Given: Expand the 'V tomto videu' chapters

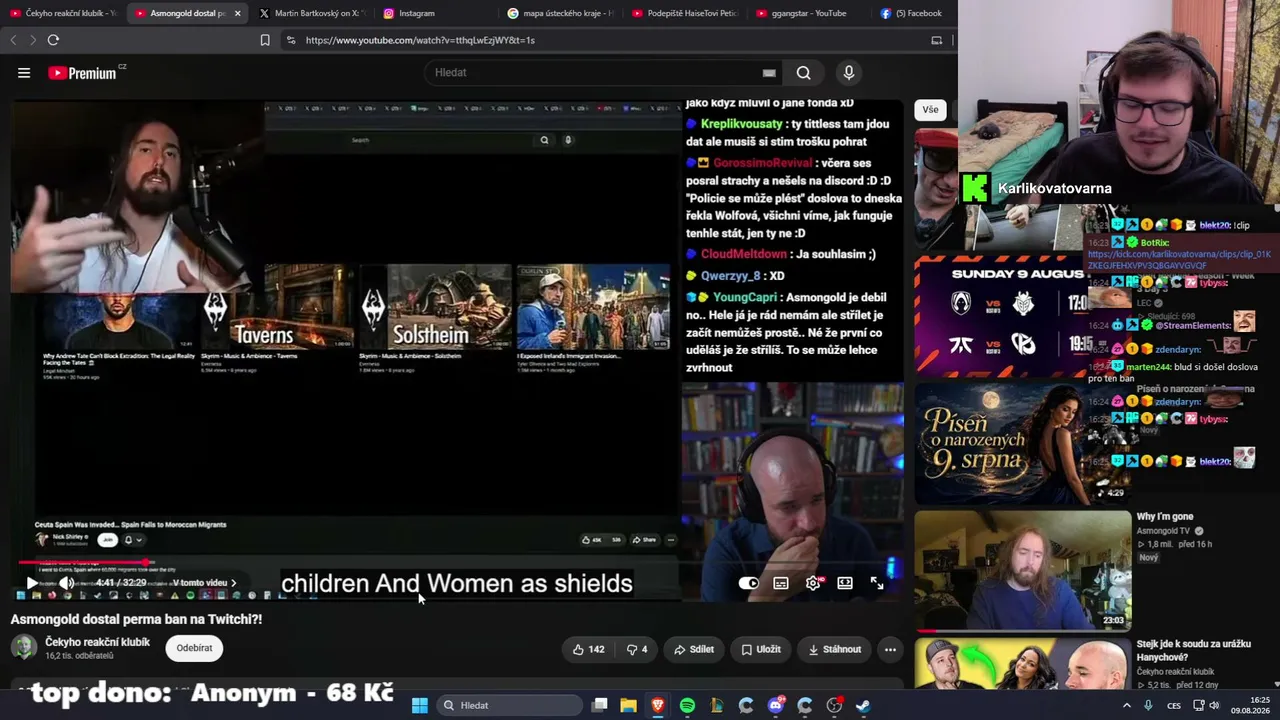Looking at the screenshot, I should click(x=205, y=583).
